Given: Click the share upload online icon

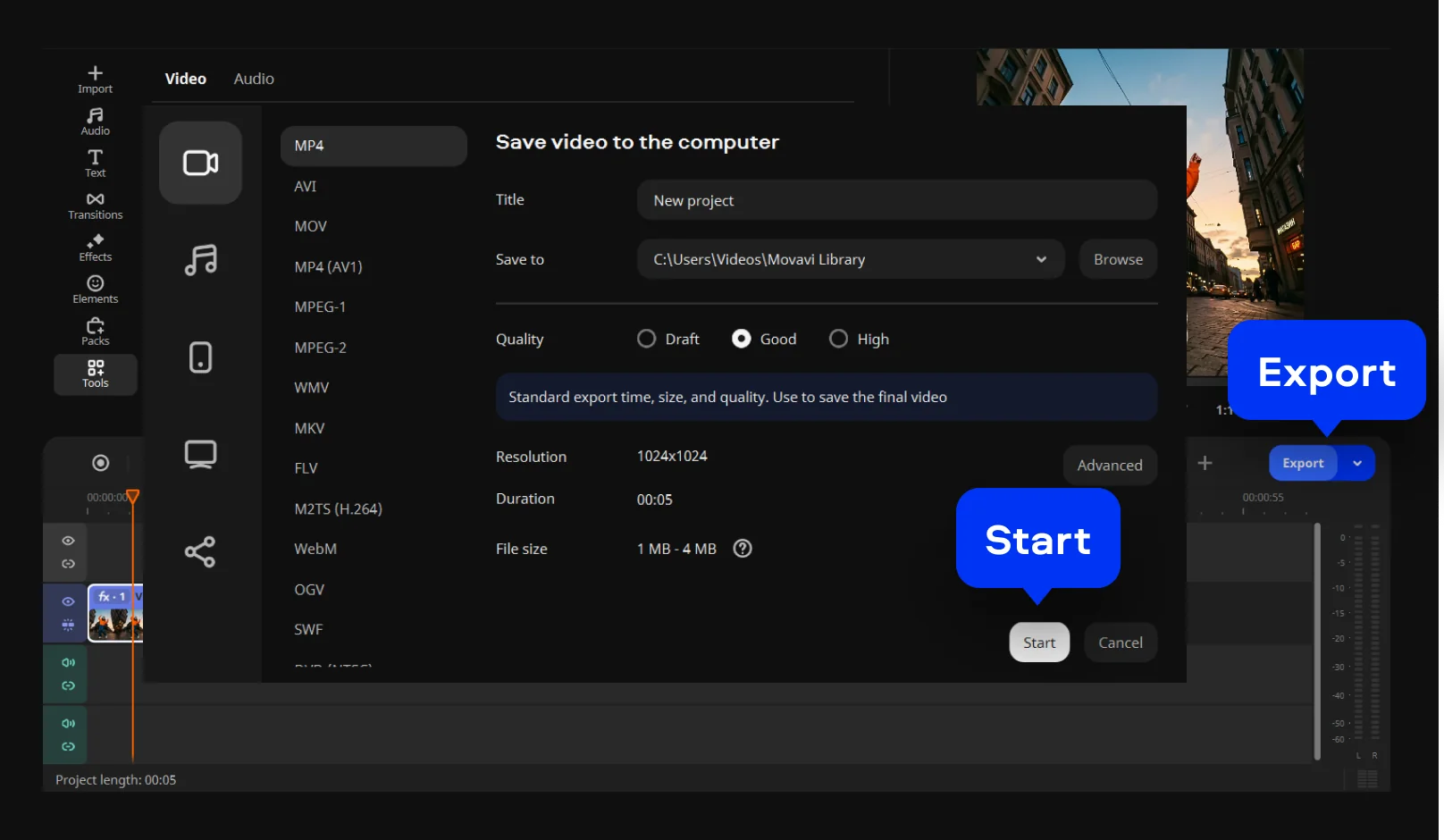Looking at the screenshot, I should [x=200, y=552].
